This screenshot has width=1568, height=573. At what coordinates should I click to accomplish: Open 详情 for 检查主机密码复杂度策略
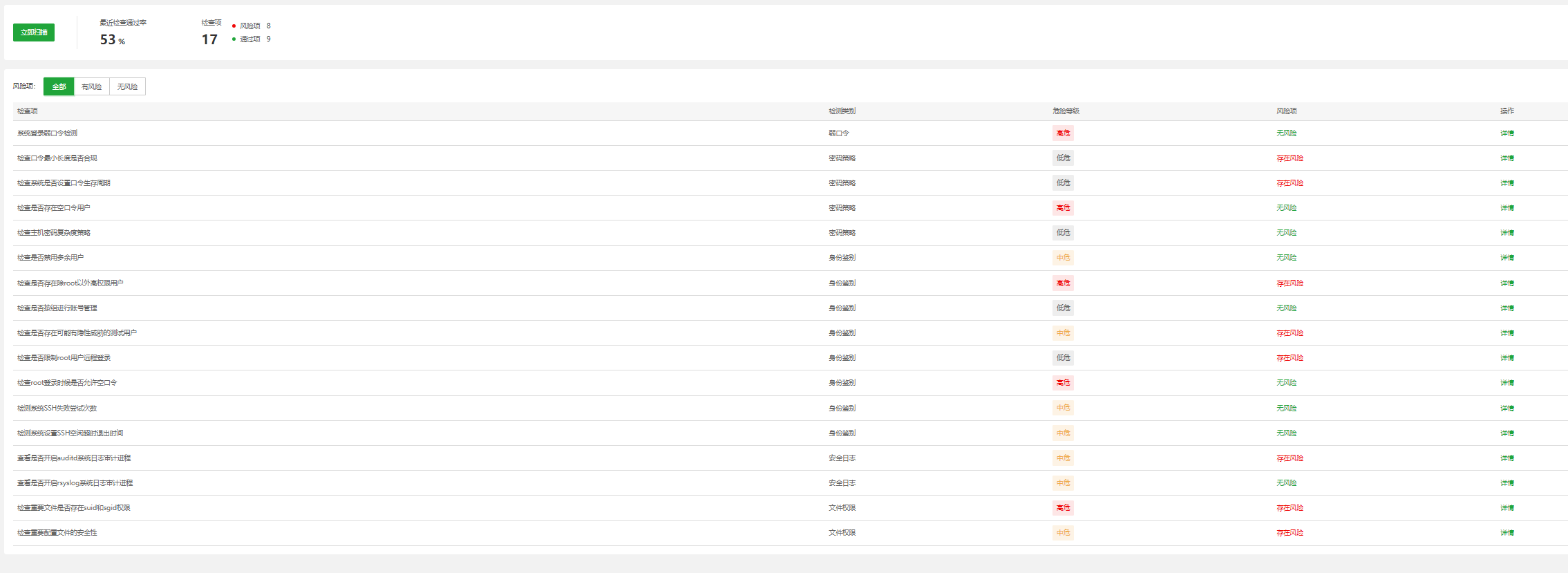(1507, 233)
